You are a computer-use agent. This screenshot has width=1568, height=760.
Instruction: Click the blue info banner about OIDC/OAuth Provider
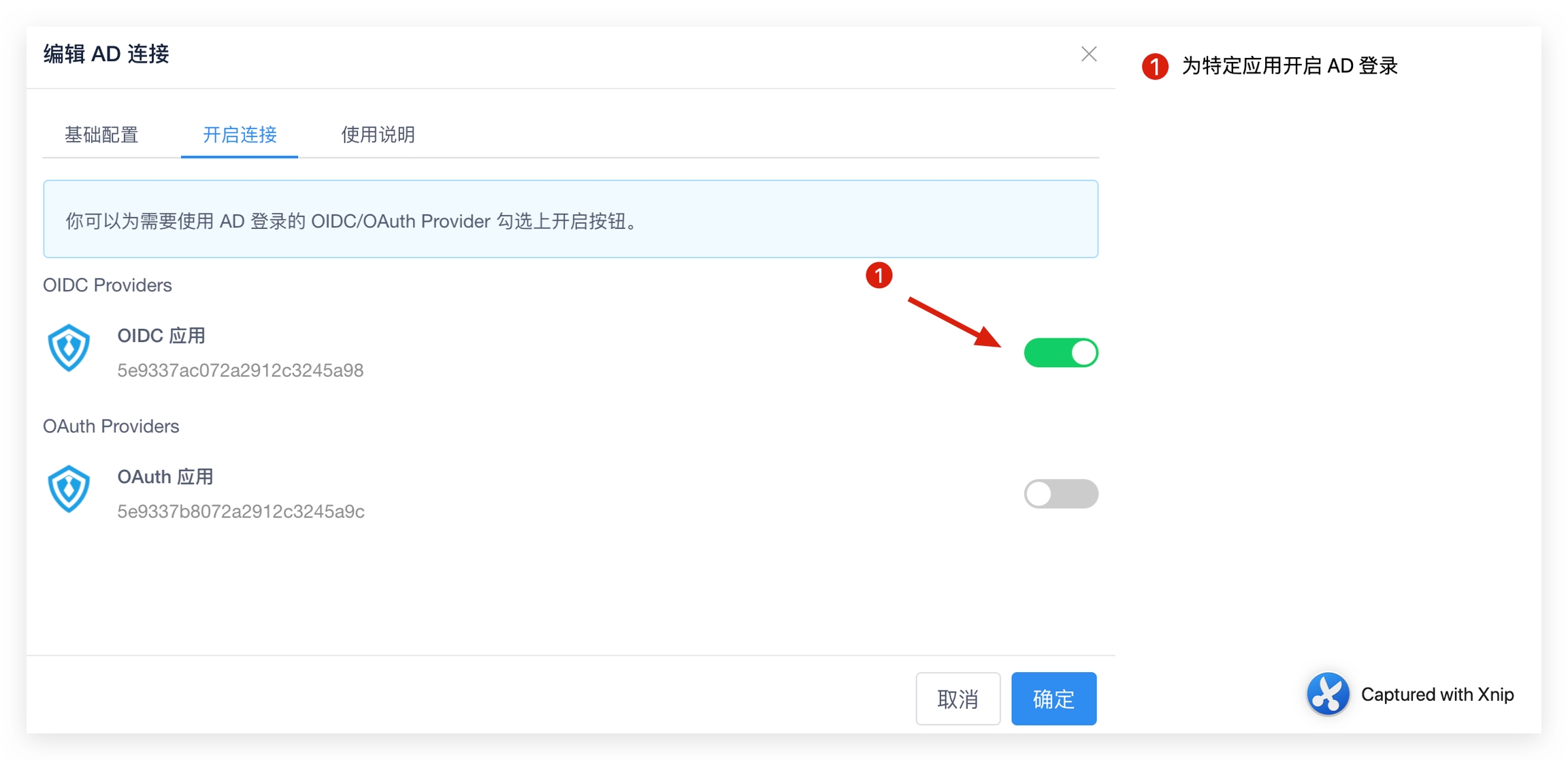(x=570, y=219)
